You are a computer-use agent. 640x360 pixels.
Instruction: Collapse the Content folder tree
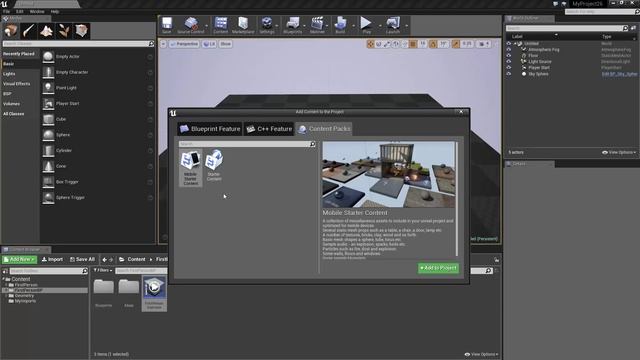point(4,279)
